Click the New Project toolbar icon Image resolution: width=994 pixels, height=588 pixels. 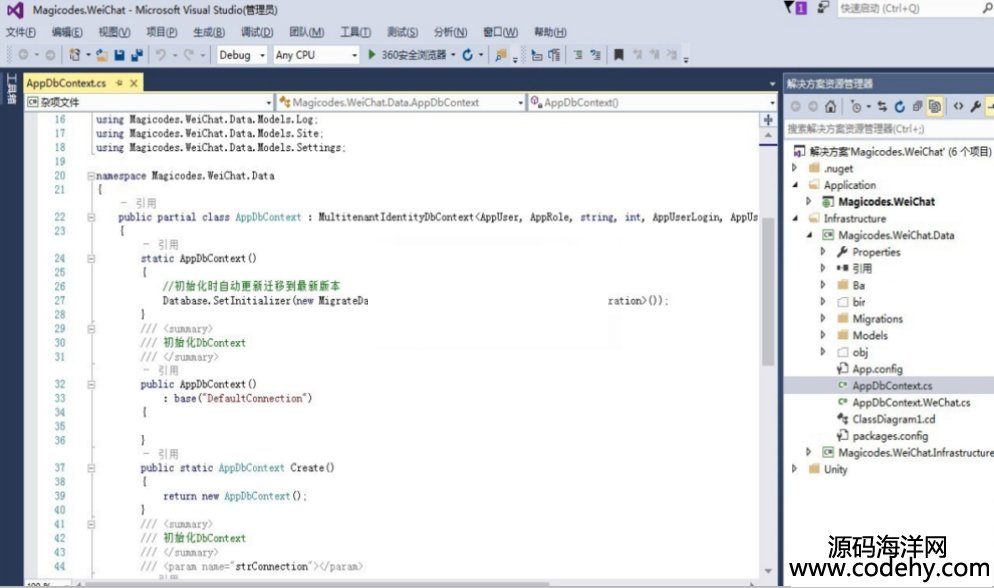point(75,55)
